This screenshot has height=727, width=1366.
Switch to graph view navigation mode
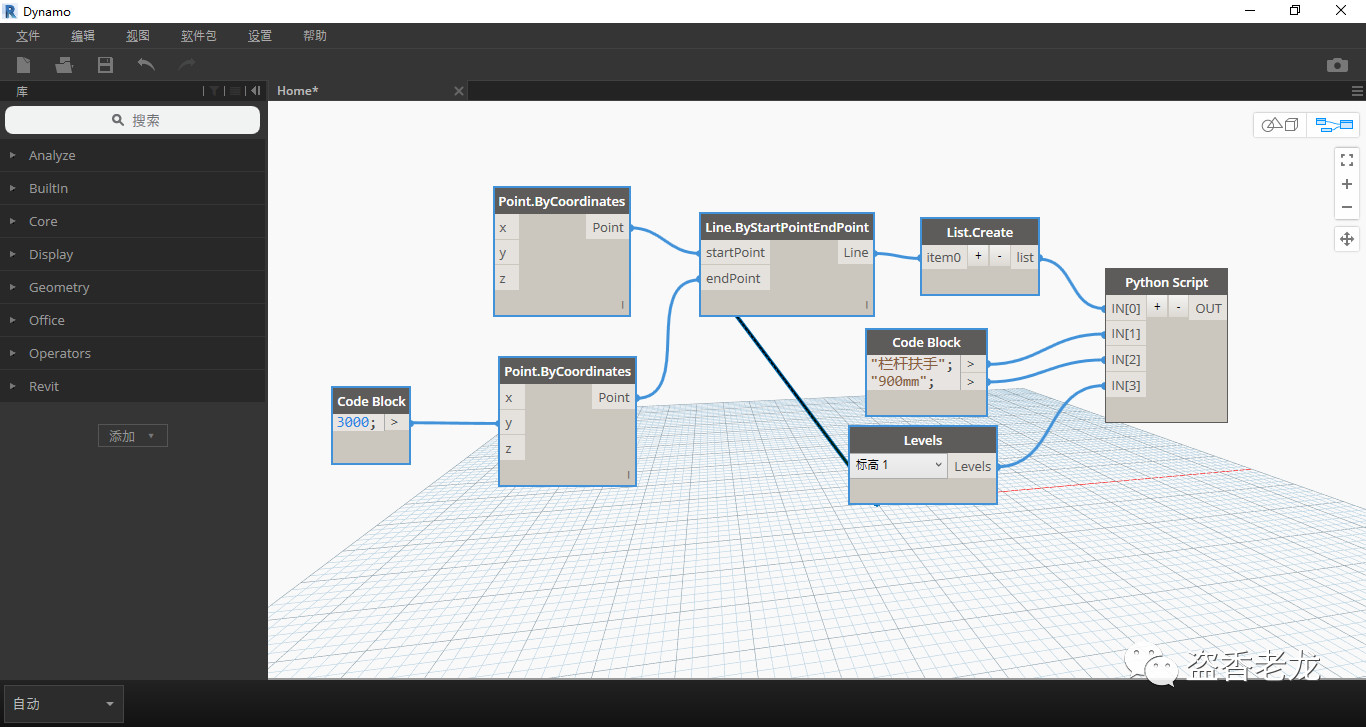coord(1334,125)
